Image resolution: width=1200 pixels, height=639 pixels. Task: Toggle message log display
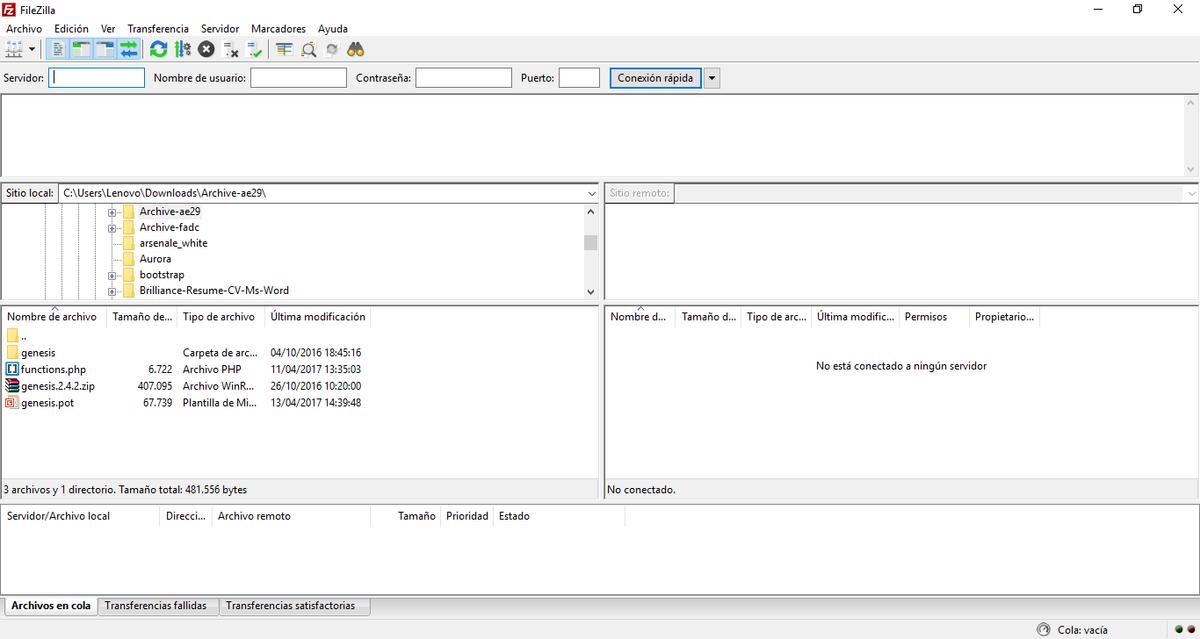coord(57,49)
